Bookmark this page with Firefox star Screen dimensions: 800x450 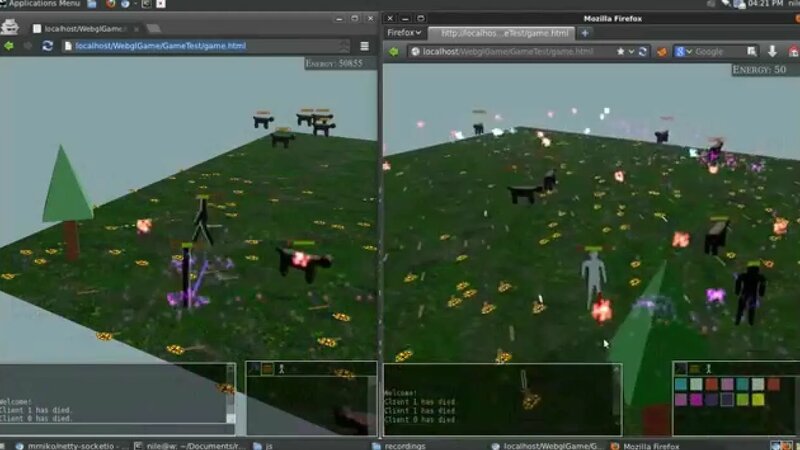[620, 52]
